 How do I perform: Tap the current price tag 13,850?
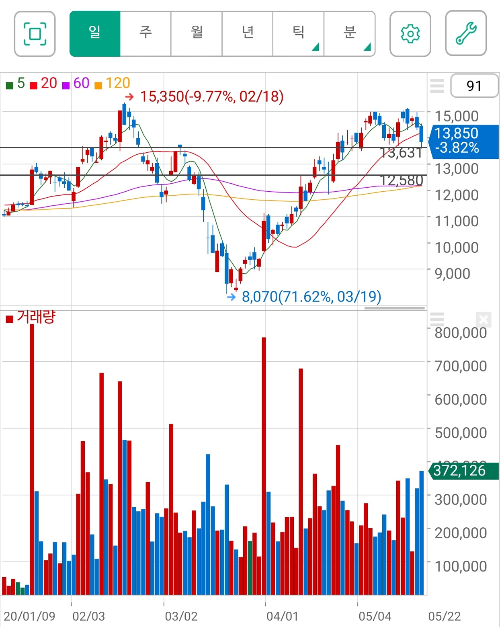pyautogui.click(x=463, y=140)
